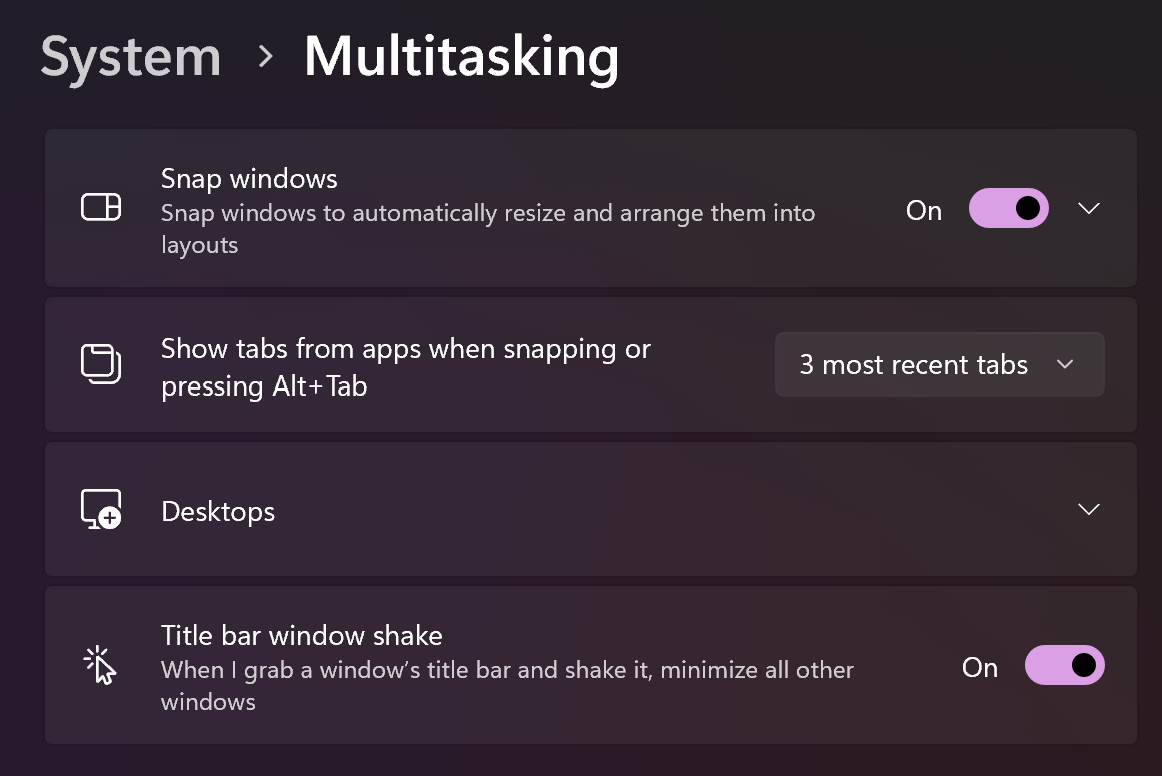Click the Snap windows layout icon
Image resolution: width=1162 pixels, height=776 pixels.
[101, 208]
